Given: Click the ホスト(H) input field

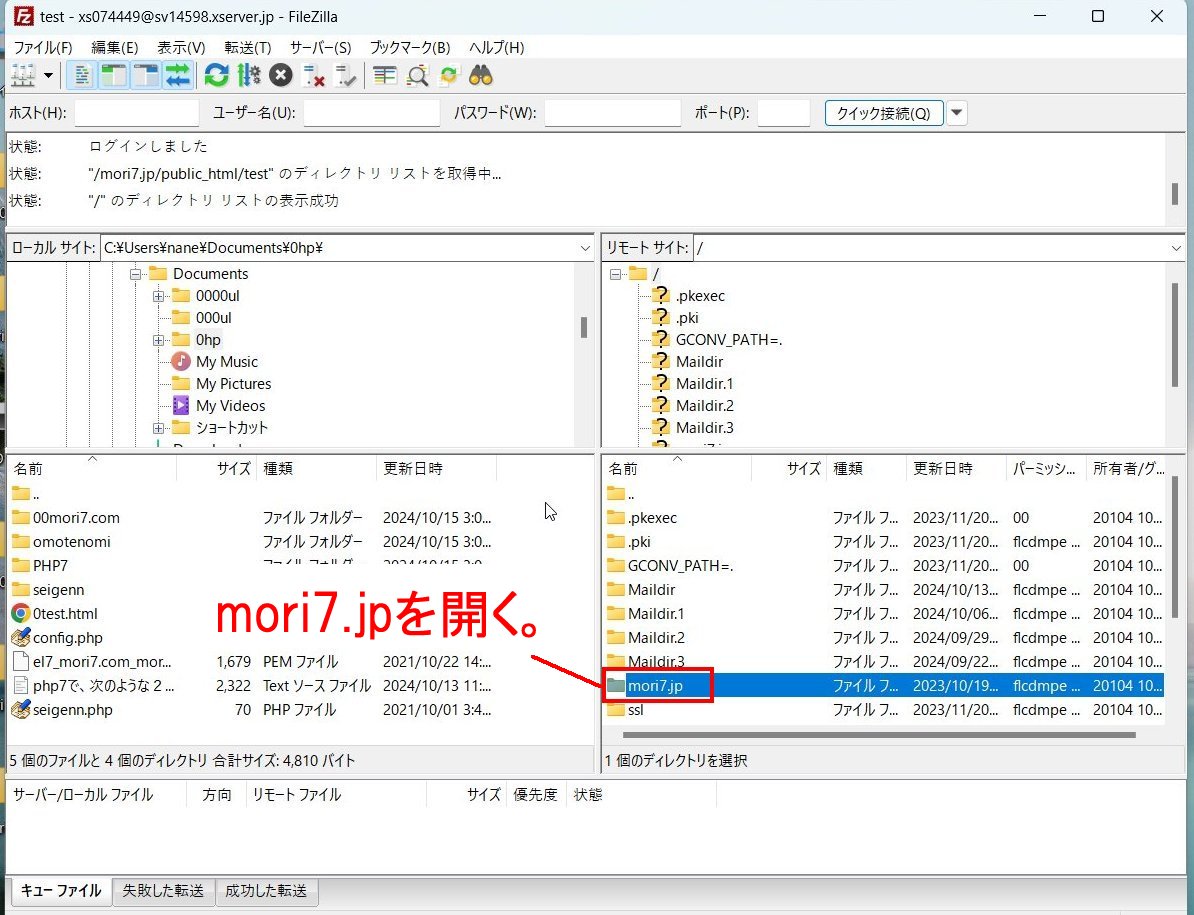Looking at the screenshot, I should pos(137,113).
